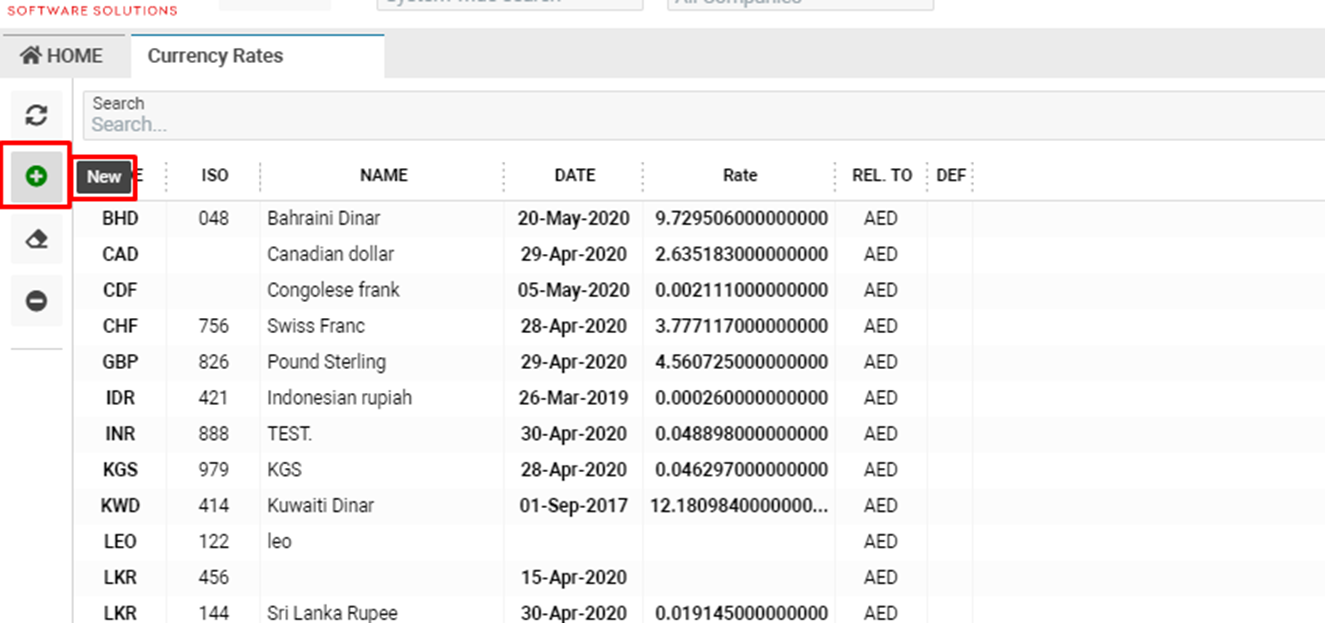
Task: Click the DEF column header
Action: pyautogui.click(x=950, y=175)
